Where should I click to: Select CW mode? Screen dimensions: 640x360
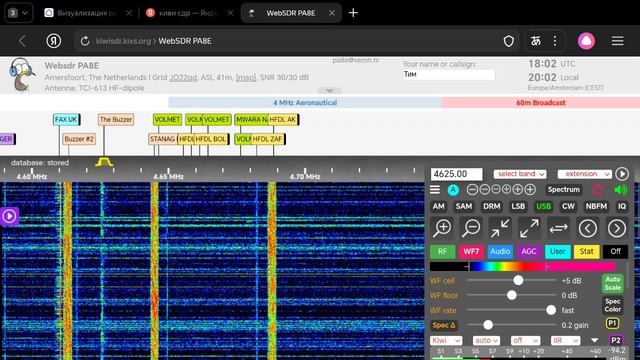click(568, 207)
